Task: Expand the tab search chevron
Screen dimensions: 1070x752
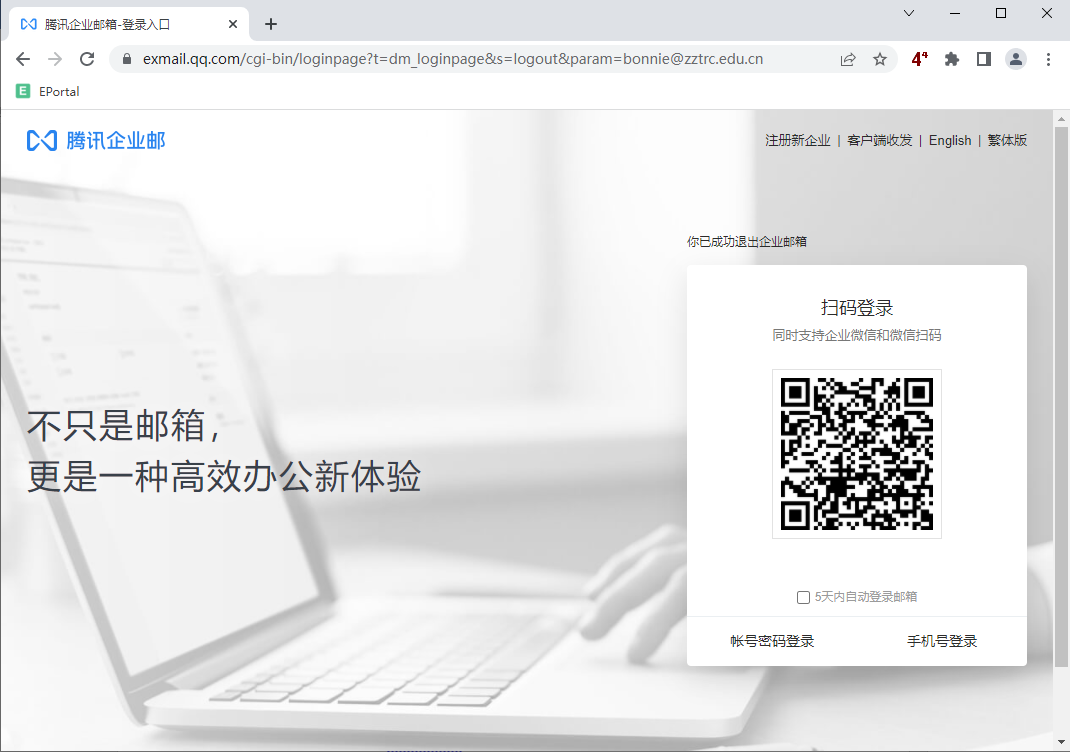Action: pyautogui.click(x=909, y=14)
